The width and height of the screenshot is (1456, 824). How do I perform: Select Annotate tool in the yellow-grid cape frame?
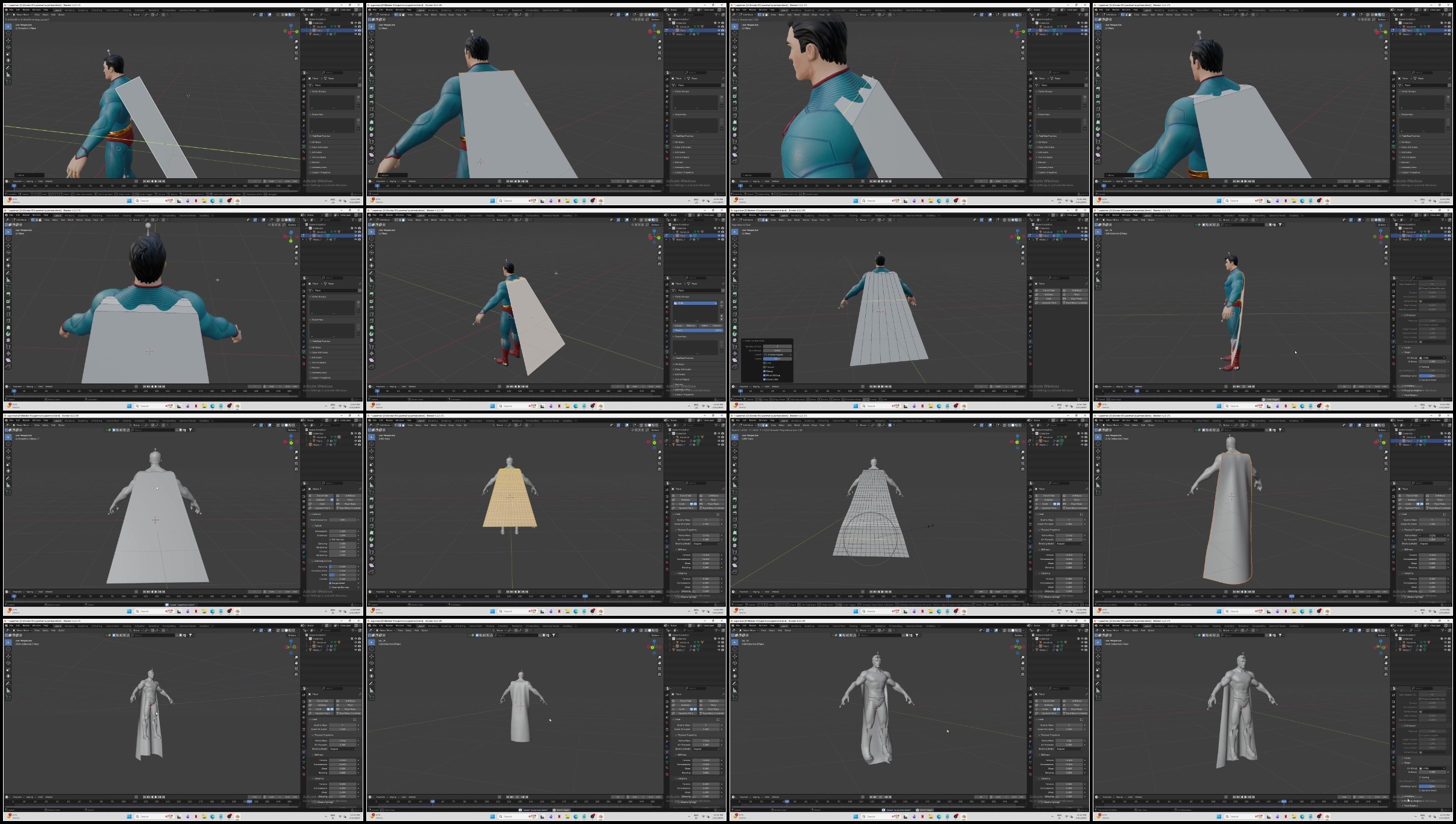click(x=372, y=478)
